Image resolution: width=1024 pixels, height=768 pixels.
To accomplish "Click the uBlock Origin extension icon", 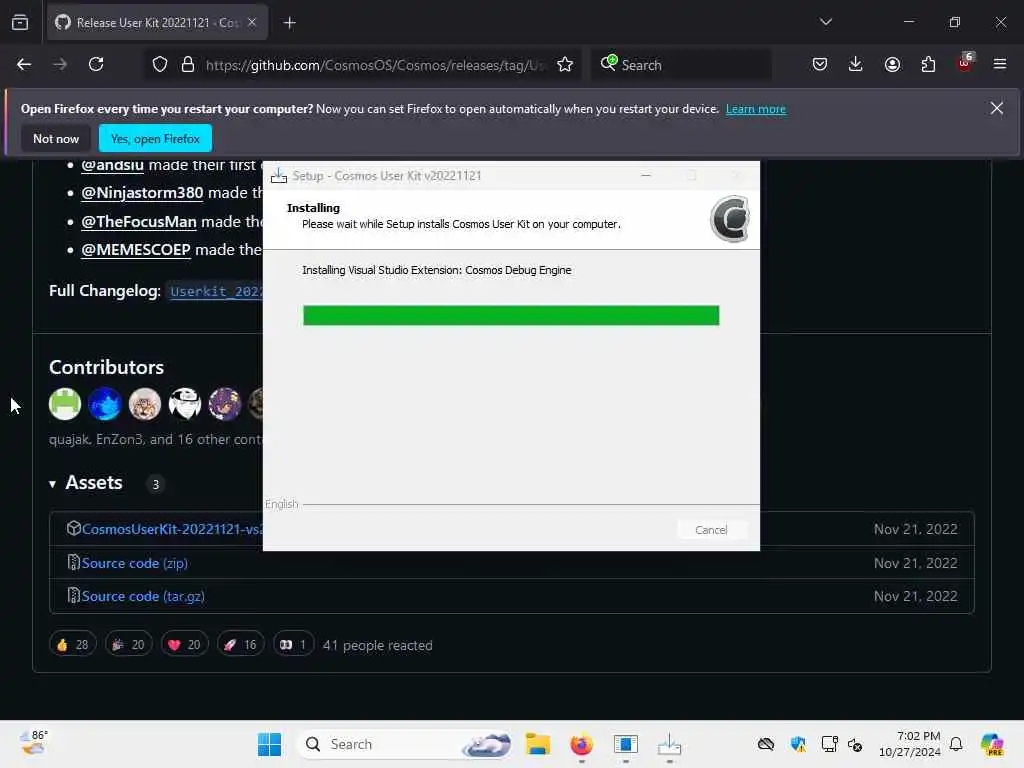I will [x=965, y=63].
